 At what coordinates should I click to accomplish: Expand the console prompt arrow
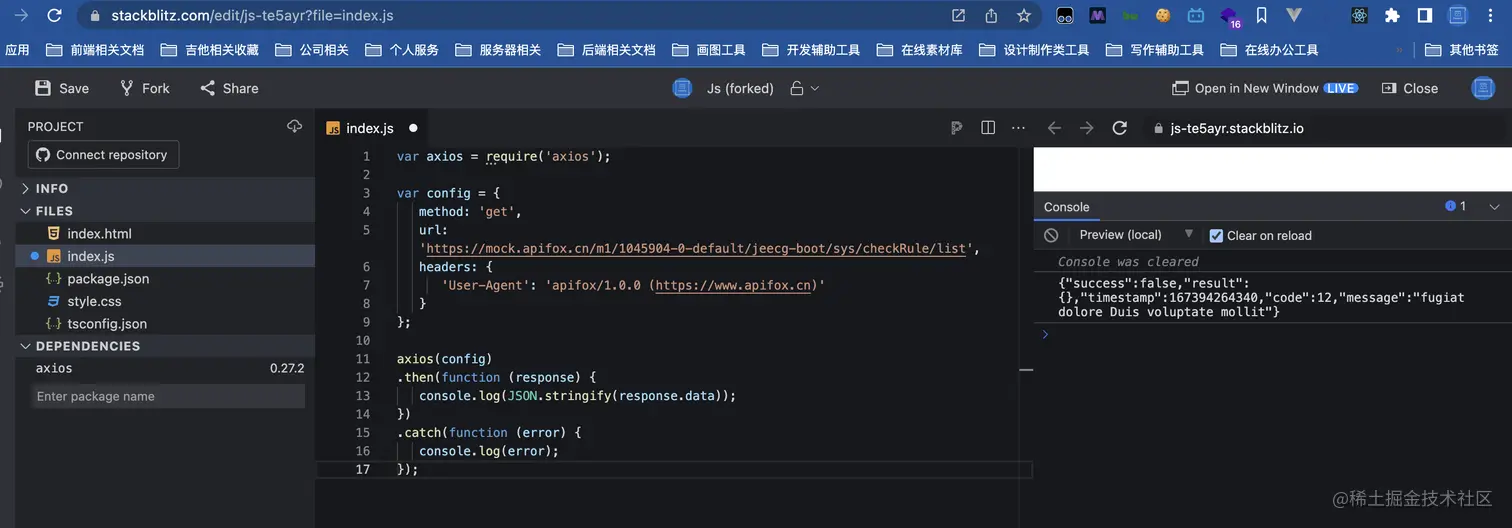[1046, 334]
